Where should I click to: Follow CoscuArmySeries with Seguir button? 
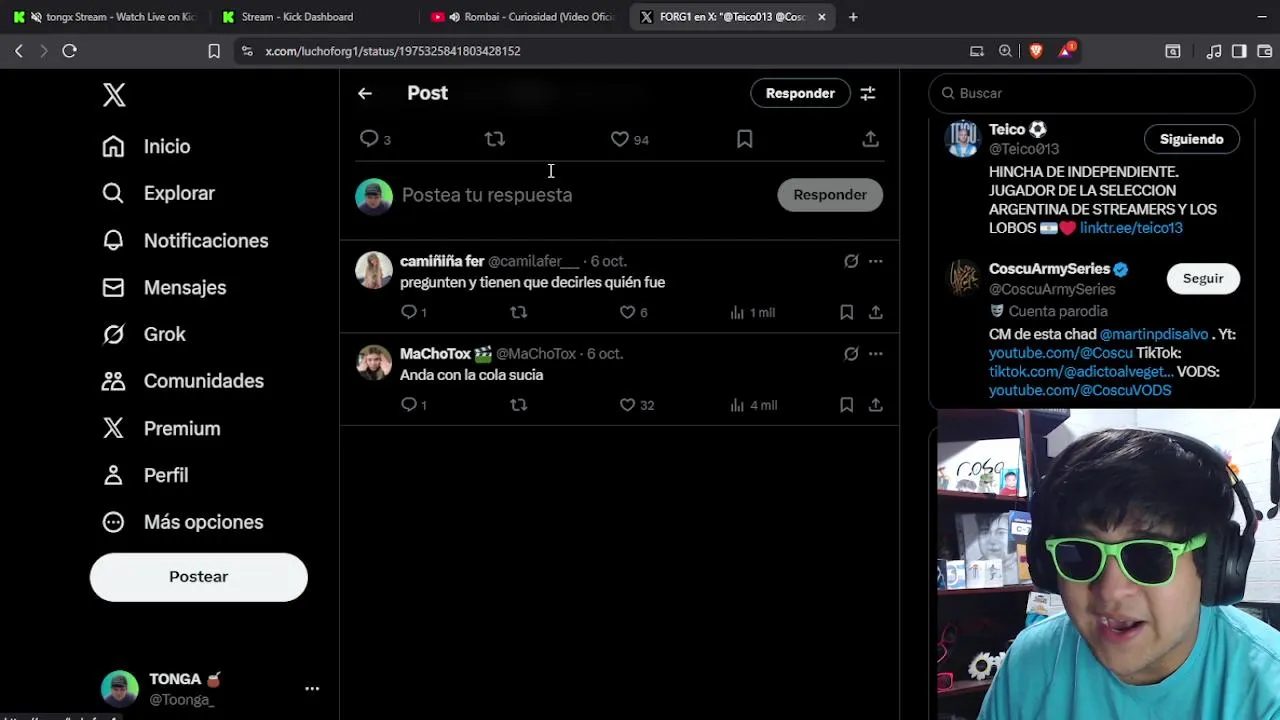point(1203,279)
